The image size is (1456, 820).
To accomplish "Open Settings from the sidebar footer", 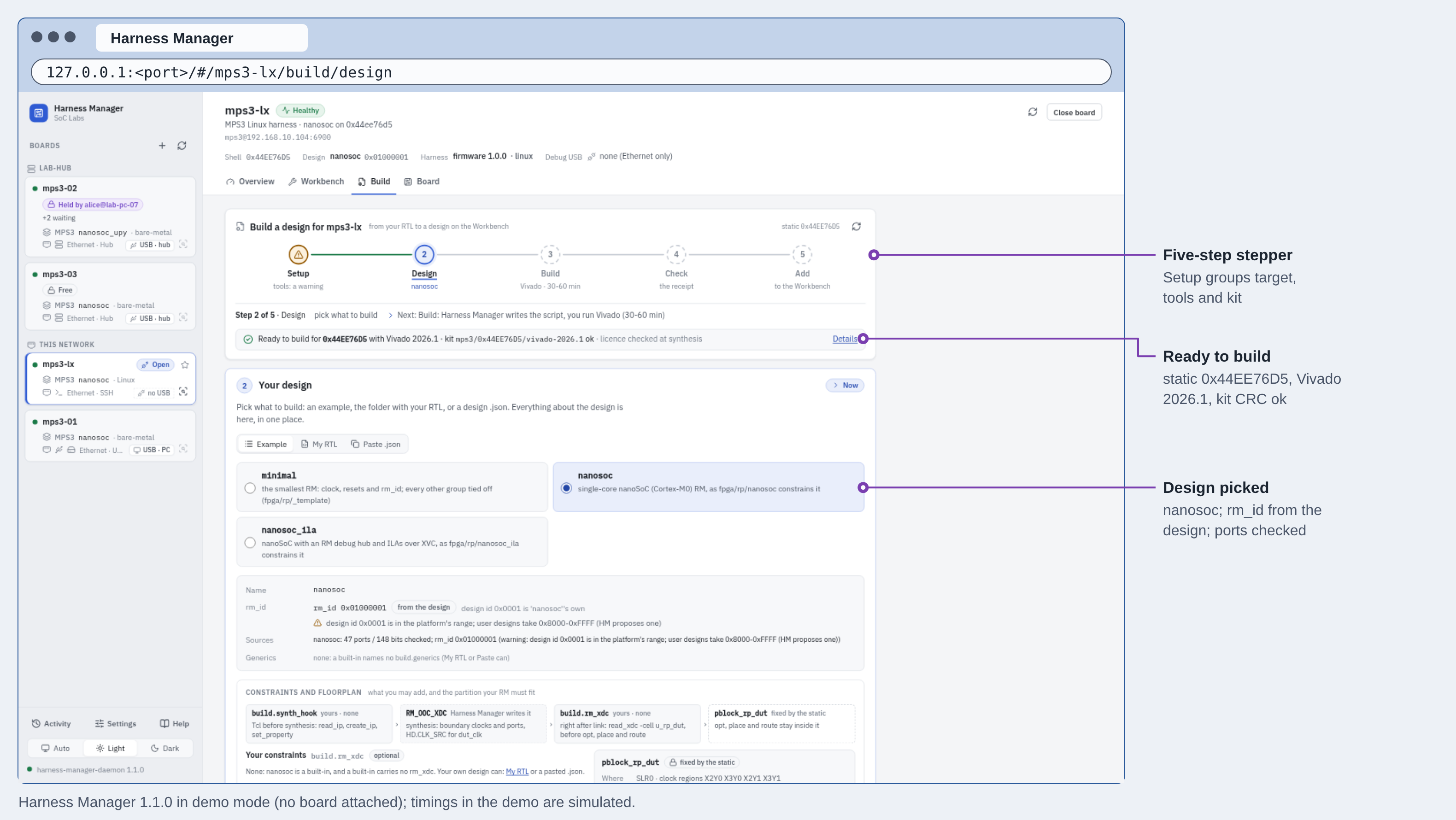I will click(x=115, y=724).
